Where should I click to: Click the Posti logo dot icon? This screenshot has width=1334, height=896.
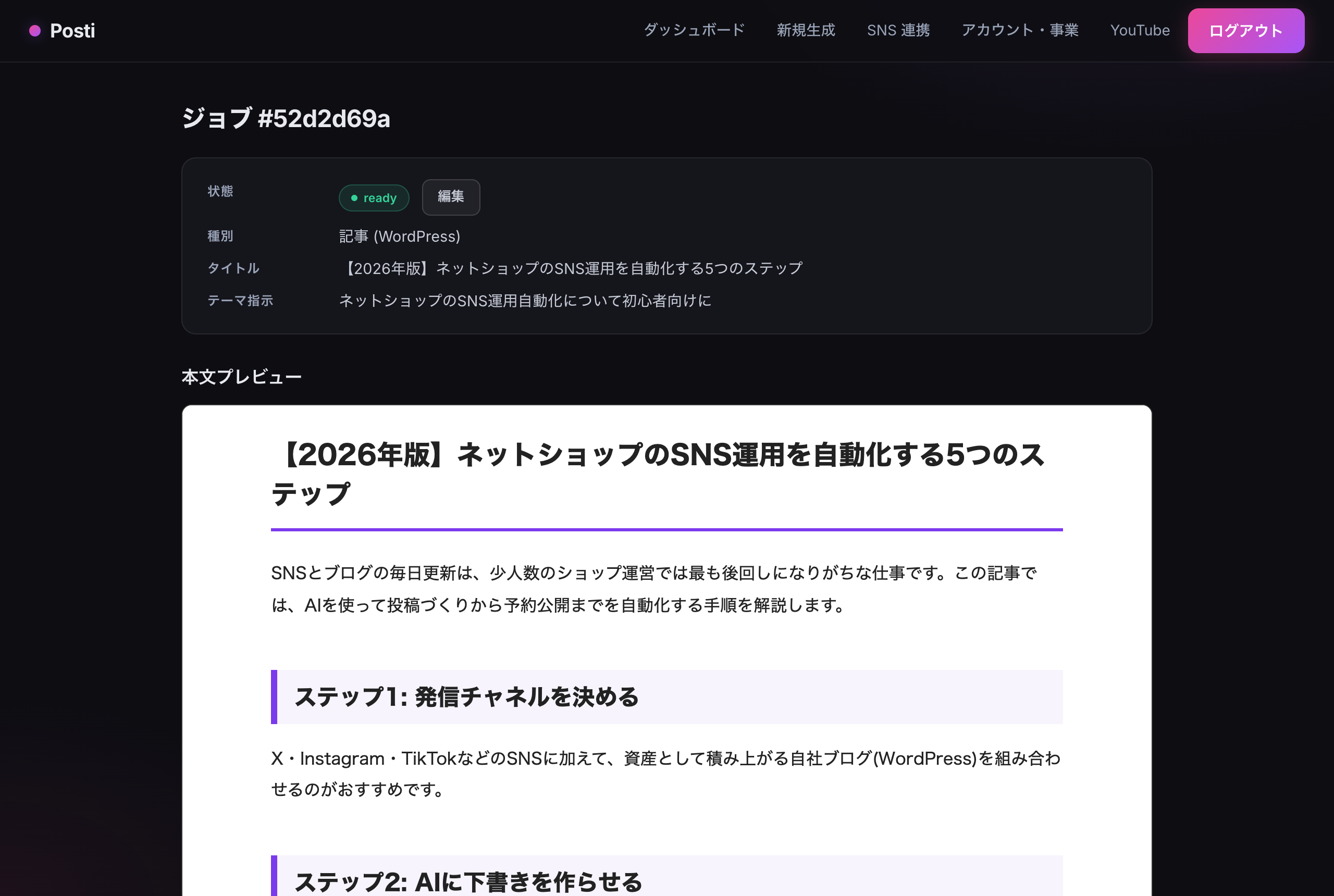point(35,31)
